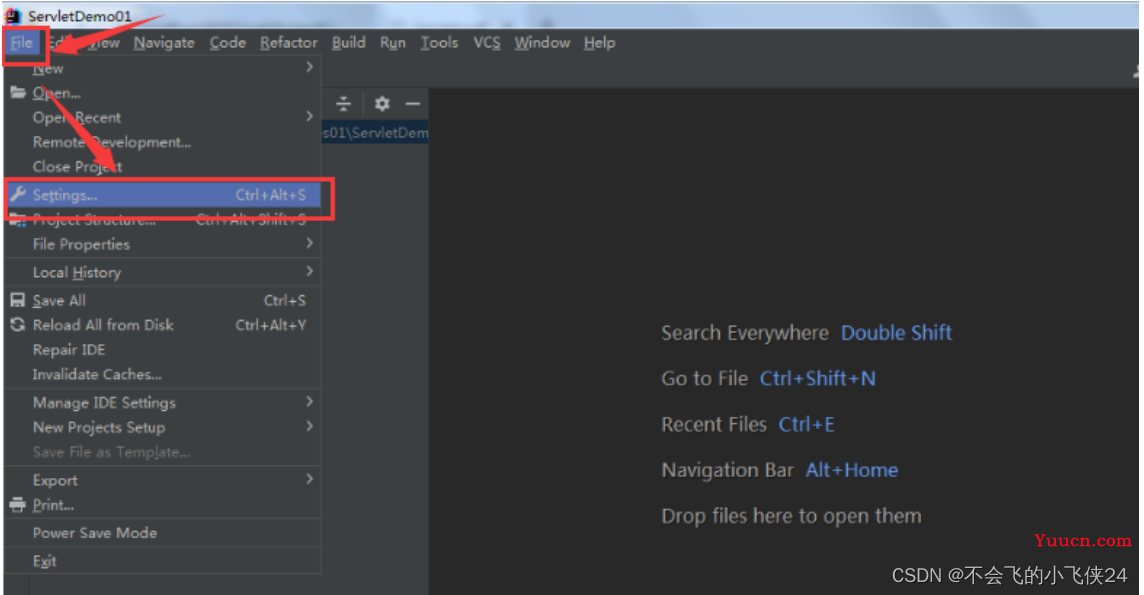Image resolution: width=1144 pixels, height=595 pixels.
Task: Open the VCS menu
Action: pos(486,43)
